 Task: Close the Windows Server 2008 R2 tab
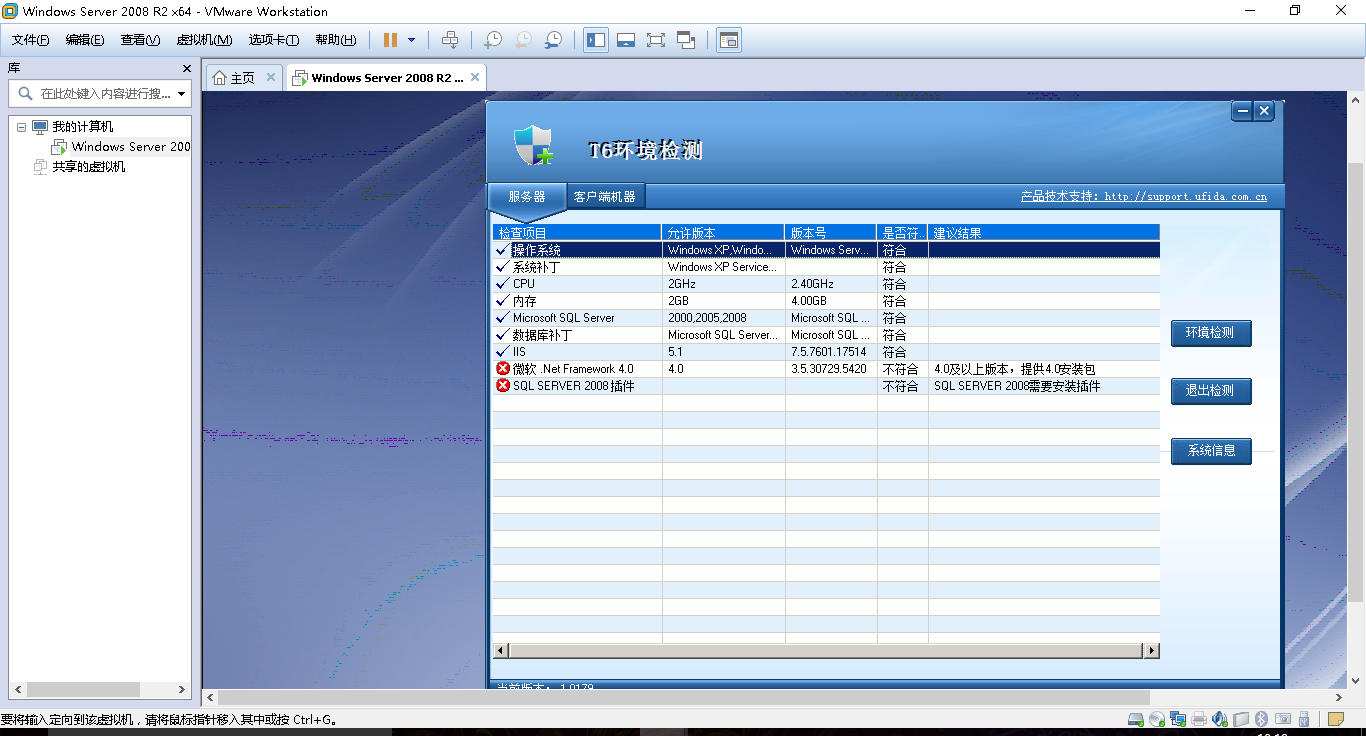[x=475, y=77]
